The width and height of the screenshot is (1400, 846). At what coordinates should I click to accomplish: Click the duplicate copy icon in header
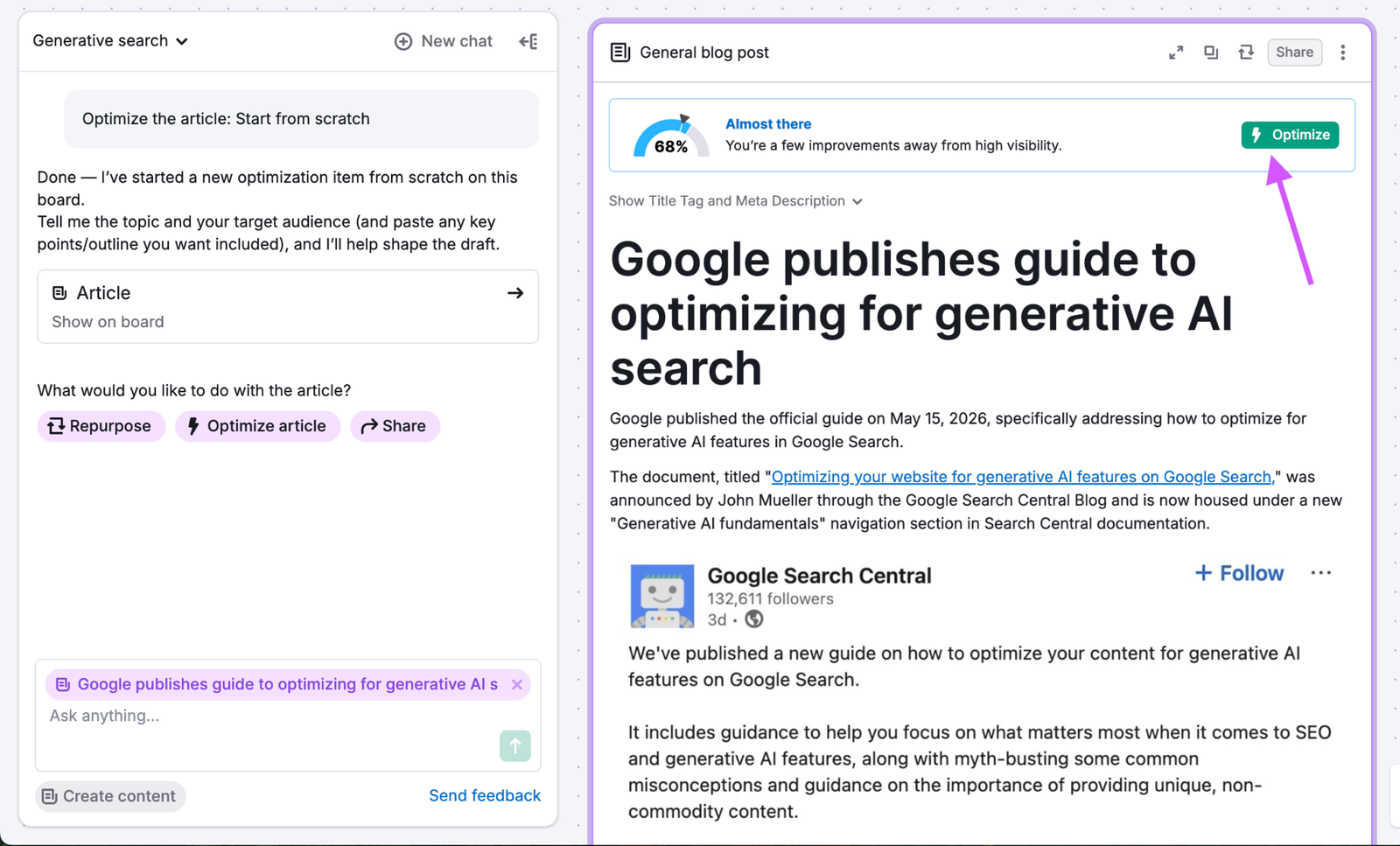(x=1211, y=52)
